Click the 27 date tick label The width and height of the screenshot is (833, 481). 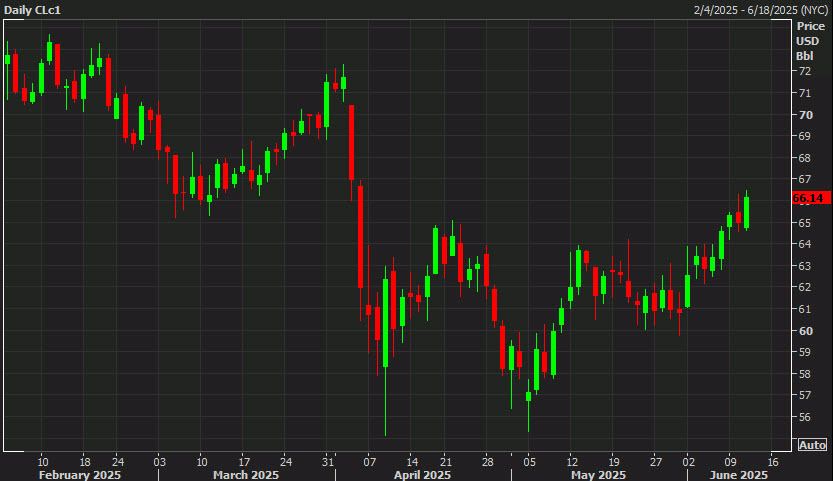click(x=656, y=461)
